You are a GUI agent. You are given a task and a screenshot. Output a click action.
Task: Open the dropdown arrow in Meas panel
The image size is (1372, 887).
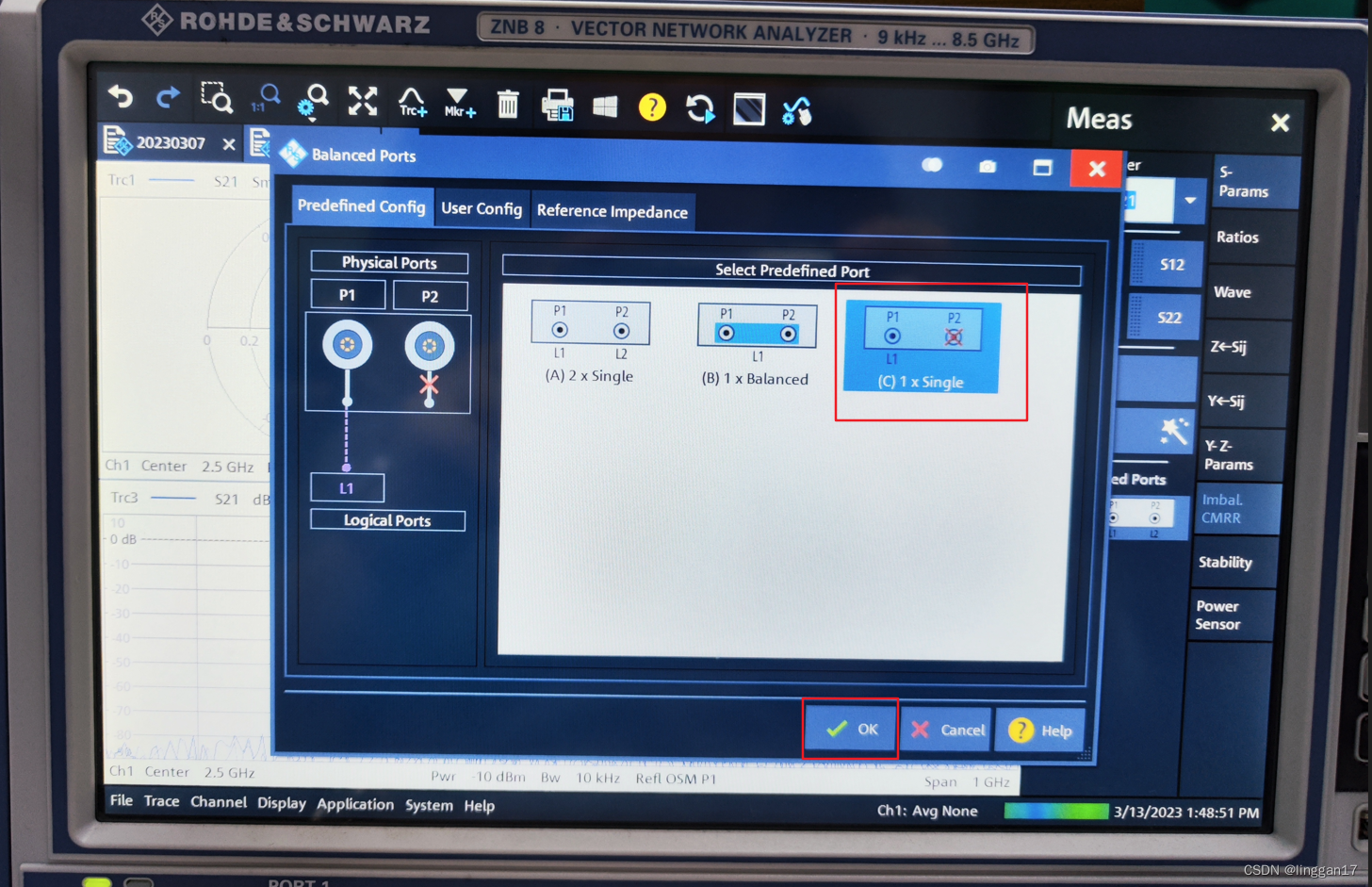coord(1190,201)
